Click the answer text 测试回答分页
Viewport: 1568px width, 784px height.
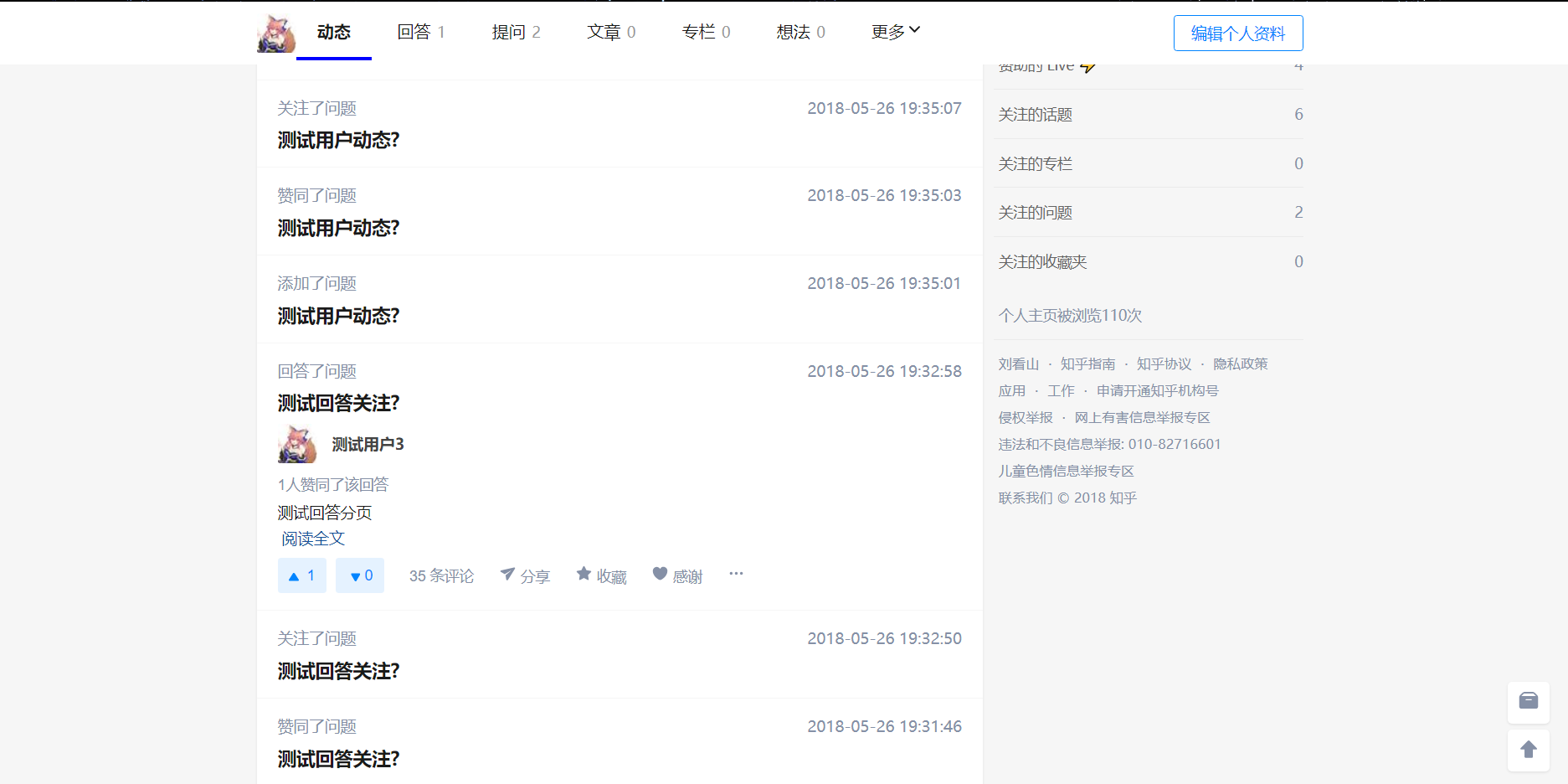click(x=325, y=513)
